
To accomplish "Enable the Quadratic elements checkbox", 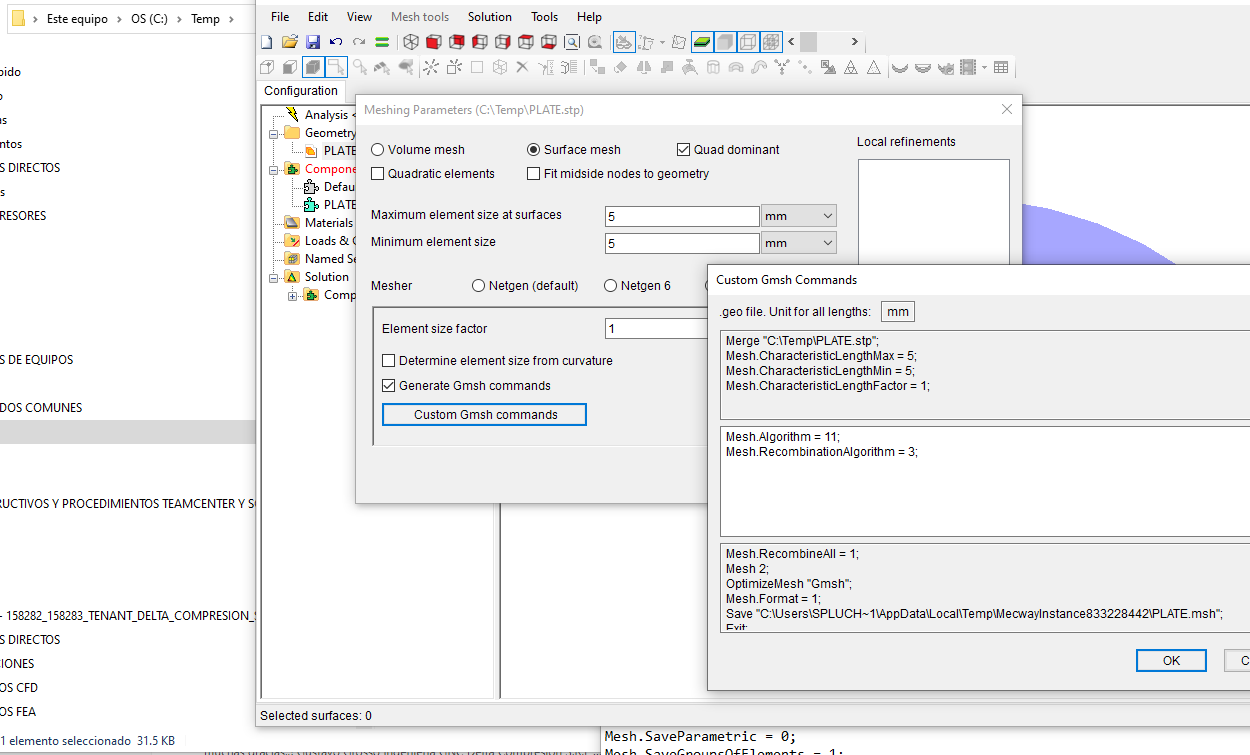I will click(377, 173).
